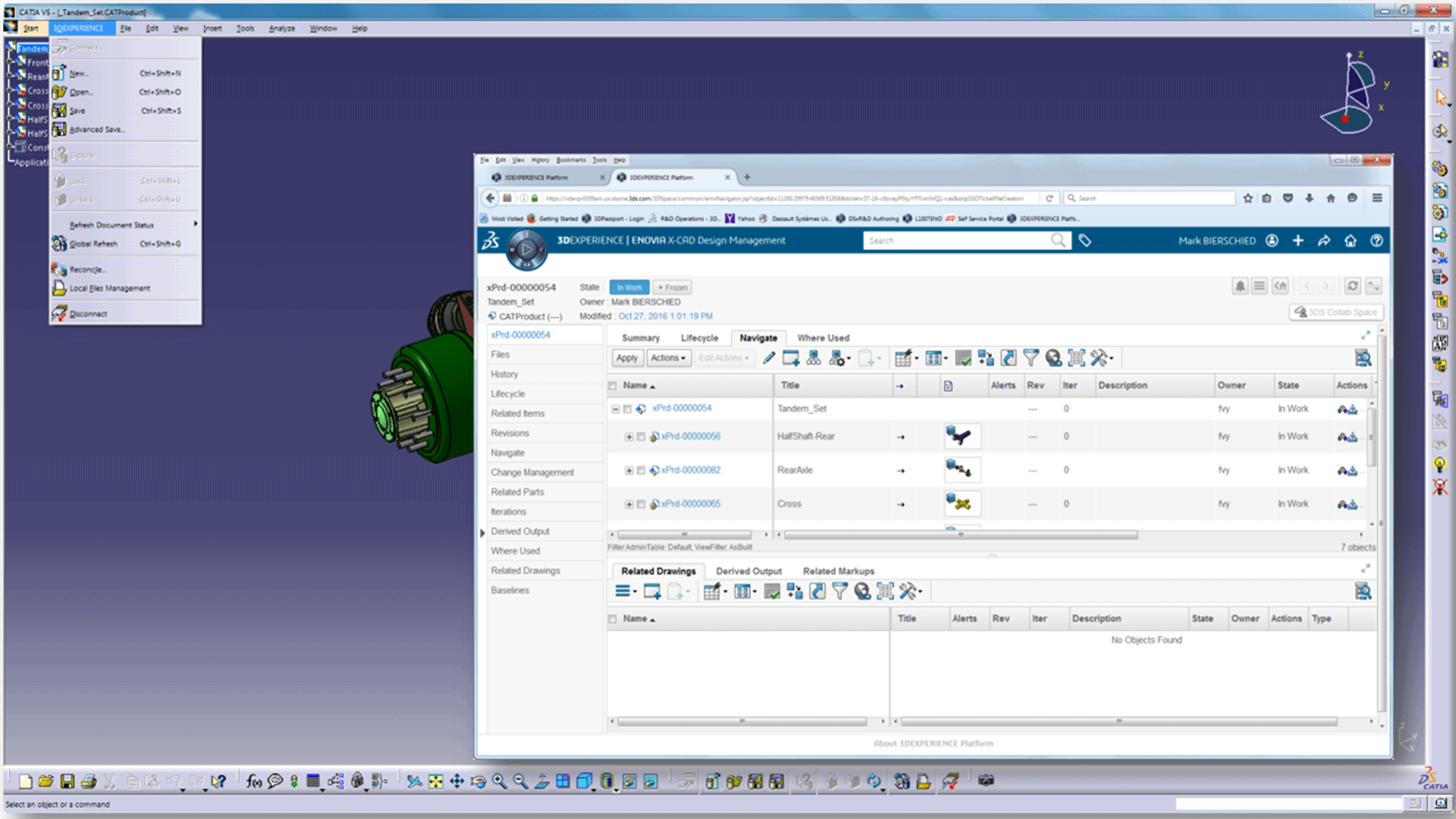
Task: Click the Zoom Out magnifier icon
Action: (521, 781)
